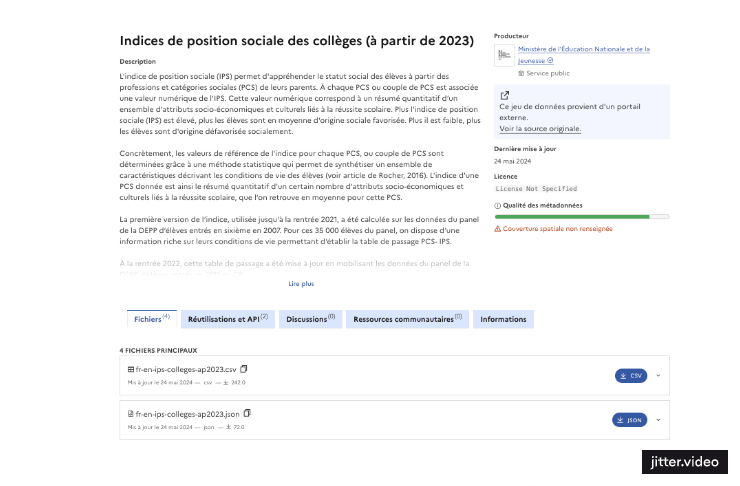Viewport: 740px width, 486px height.
Task: Click the info icon beside Qualité des métadonnées
Action: point(498,205)
